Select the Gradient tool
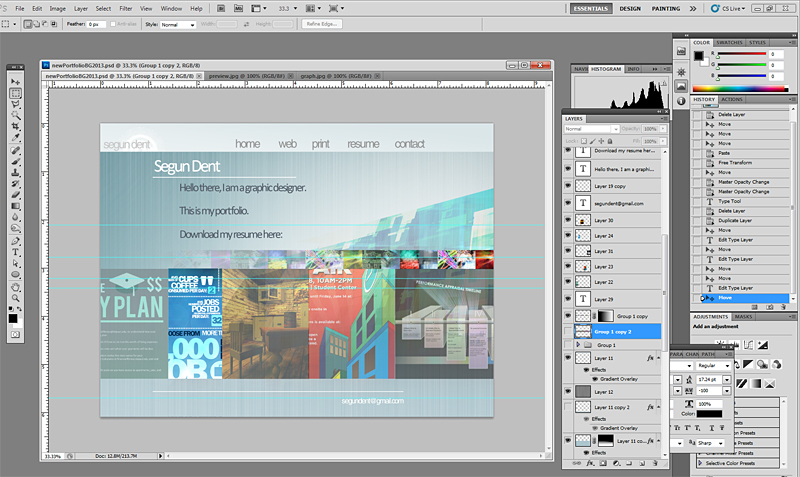This screenshot has height=477, width=800. 15,206
